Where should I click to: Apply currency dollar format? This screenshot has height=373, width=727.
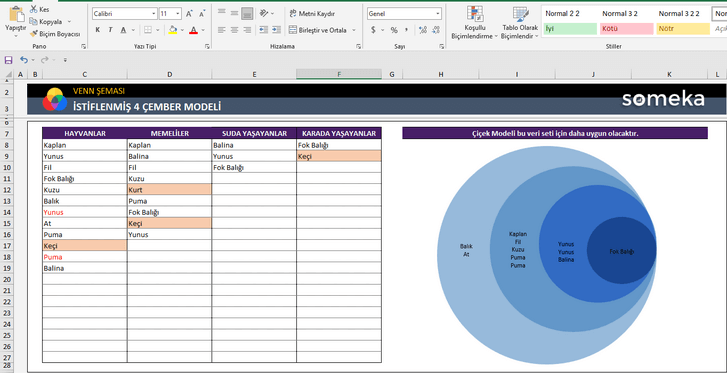(x=373, y=30)
